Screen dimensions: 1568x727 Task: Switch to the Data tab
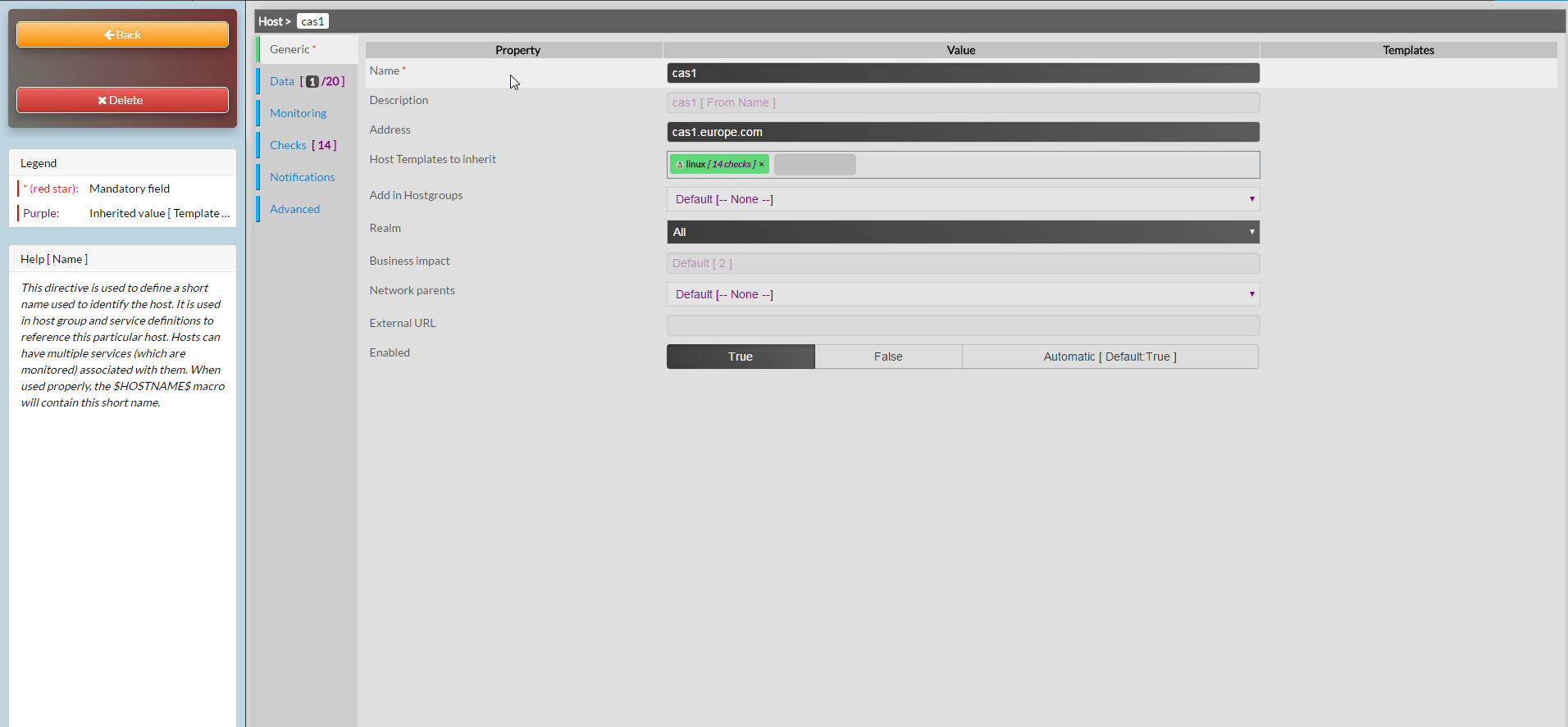tap(282, 81)
